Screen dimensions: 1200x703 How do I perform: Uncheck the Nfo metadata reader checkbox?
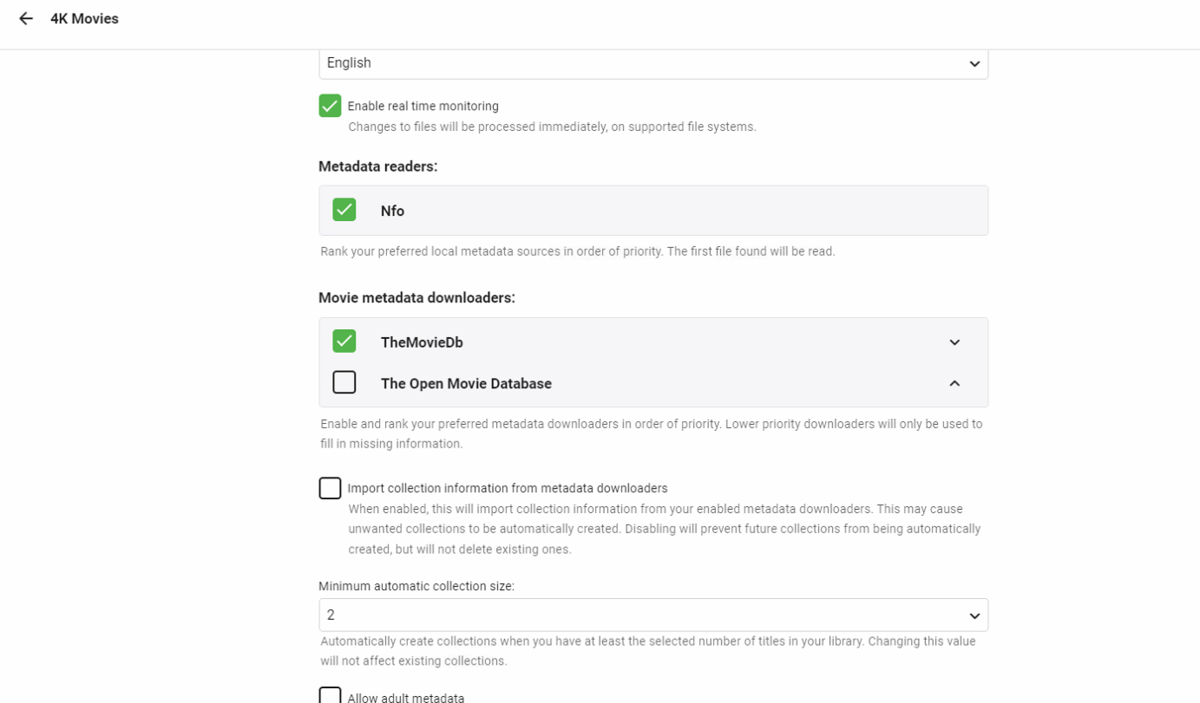pos(344,210)
